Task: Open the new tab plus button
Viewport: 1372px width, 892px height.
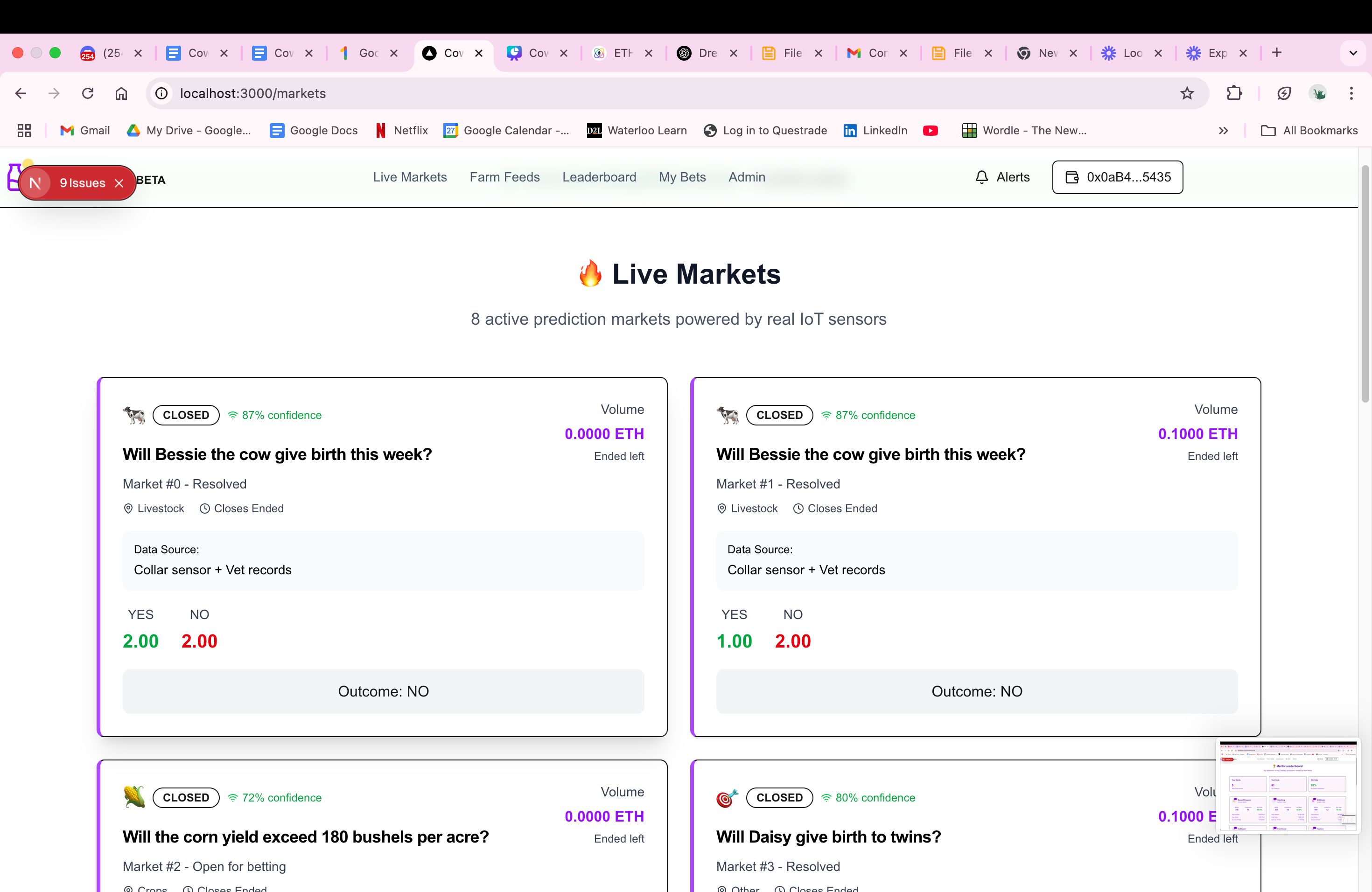Action: click(1277, 53)
